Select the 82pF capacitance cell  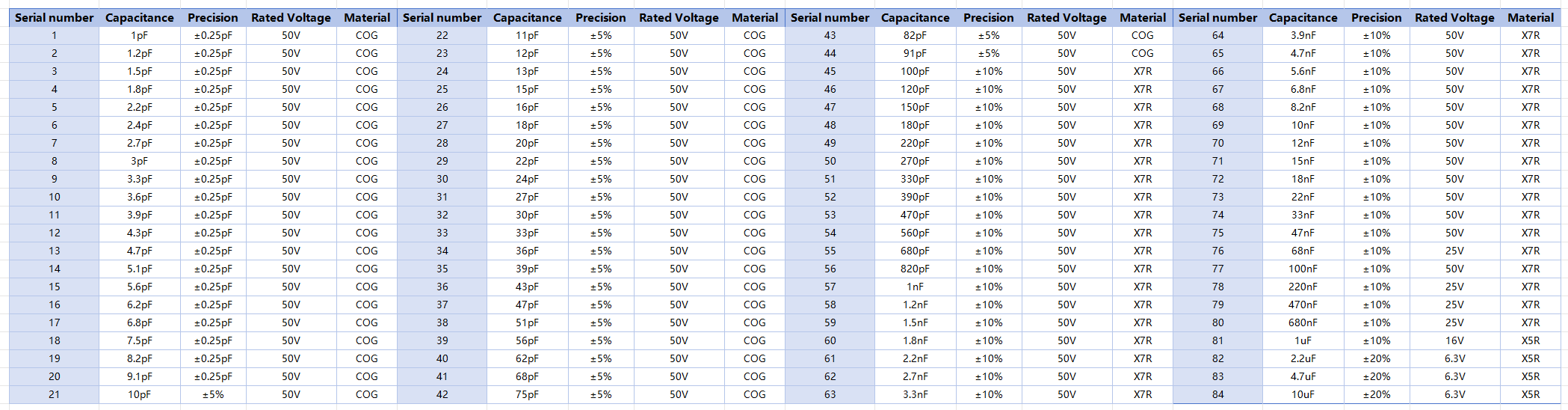pyautogui.click(x=915, y=35)
